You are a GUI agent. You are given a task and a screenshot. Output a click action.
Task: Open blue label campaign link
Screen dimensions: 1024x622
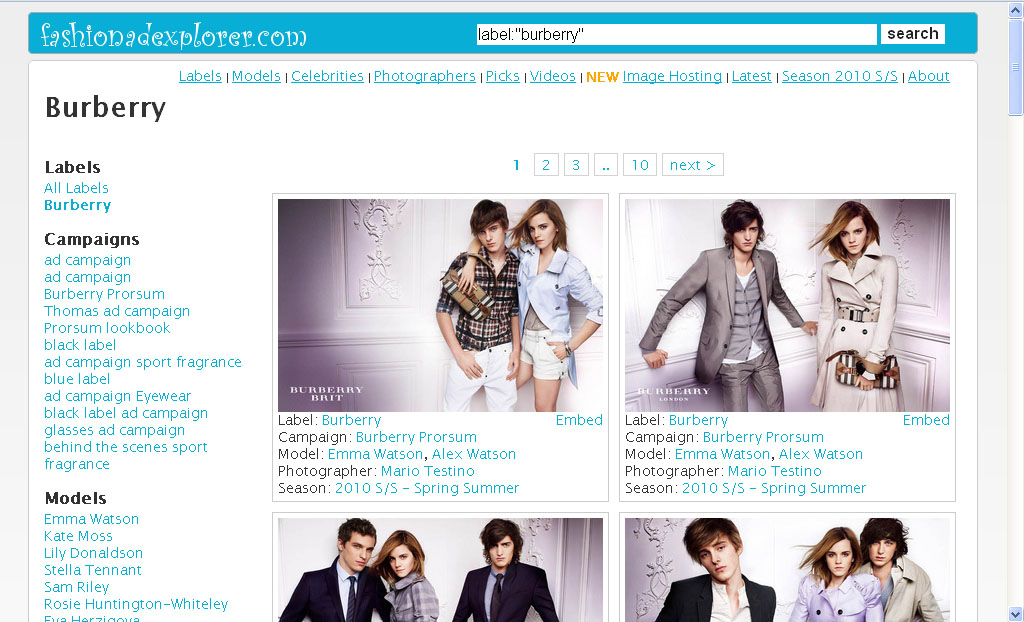[x=77, y=379]
